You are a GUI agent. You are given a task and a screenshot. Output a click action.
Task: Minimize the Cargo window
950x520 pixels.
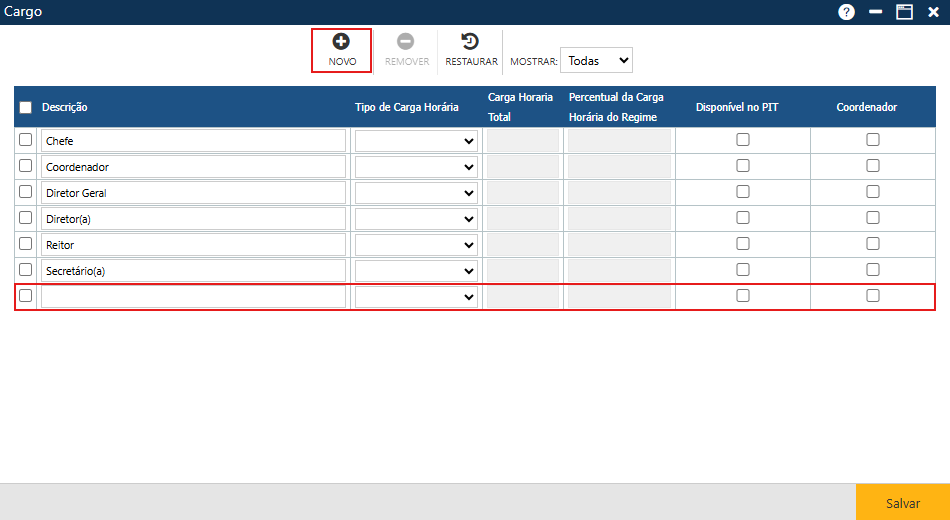tap(875, 12)
